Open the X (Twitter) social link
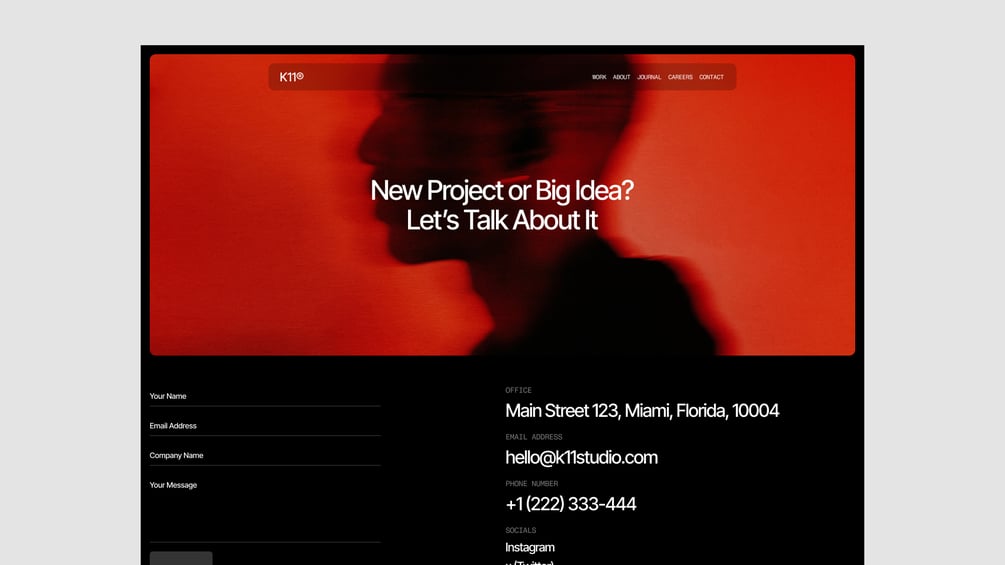 (529, 562)
